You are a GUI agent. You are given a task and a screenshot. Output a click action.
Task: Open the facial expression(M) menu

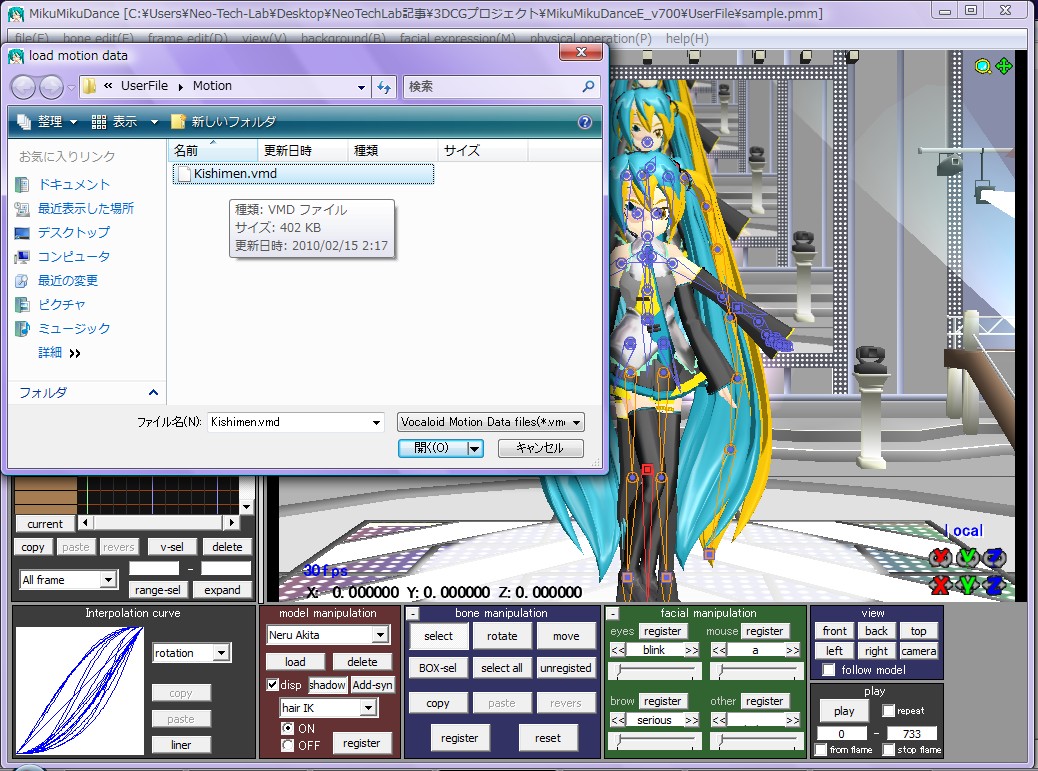click(x=457, y=38)
